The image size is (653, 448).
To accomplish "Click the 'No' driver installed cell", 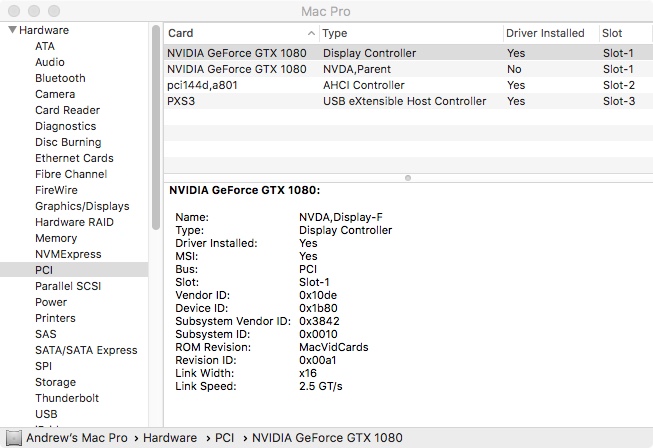I will [x=514, y=69].
